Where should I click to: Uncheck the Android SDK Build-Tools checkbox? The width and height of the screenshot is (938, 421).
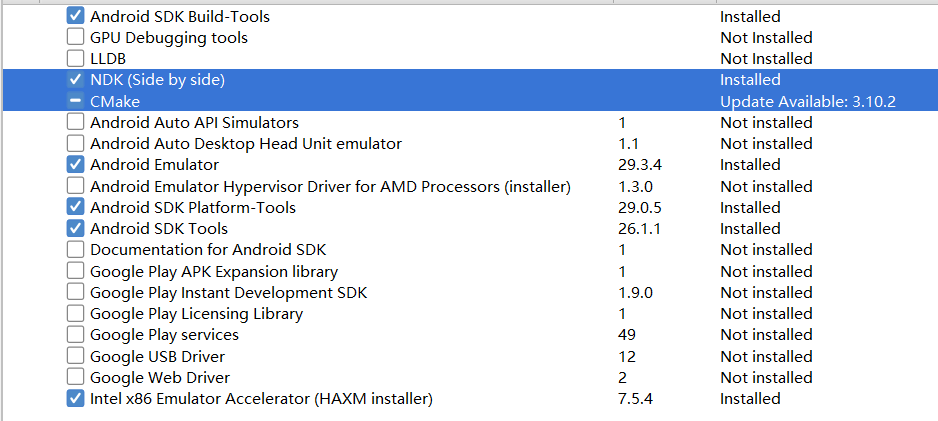tap(75, 16)
